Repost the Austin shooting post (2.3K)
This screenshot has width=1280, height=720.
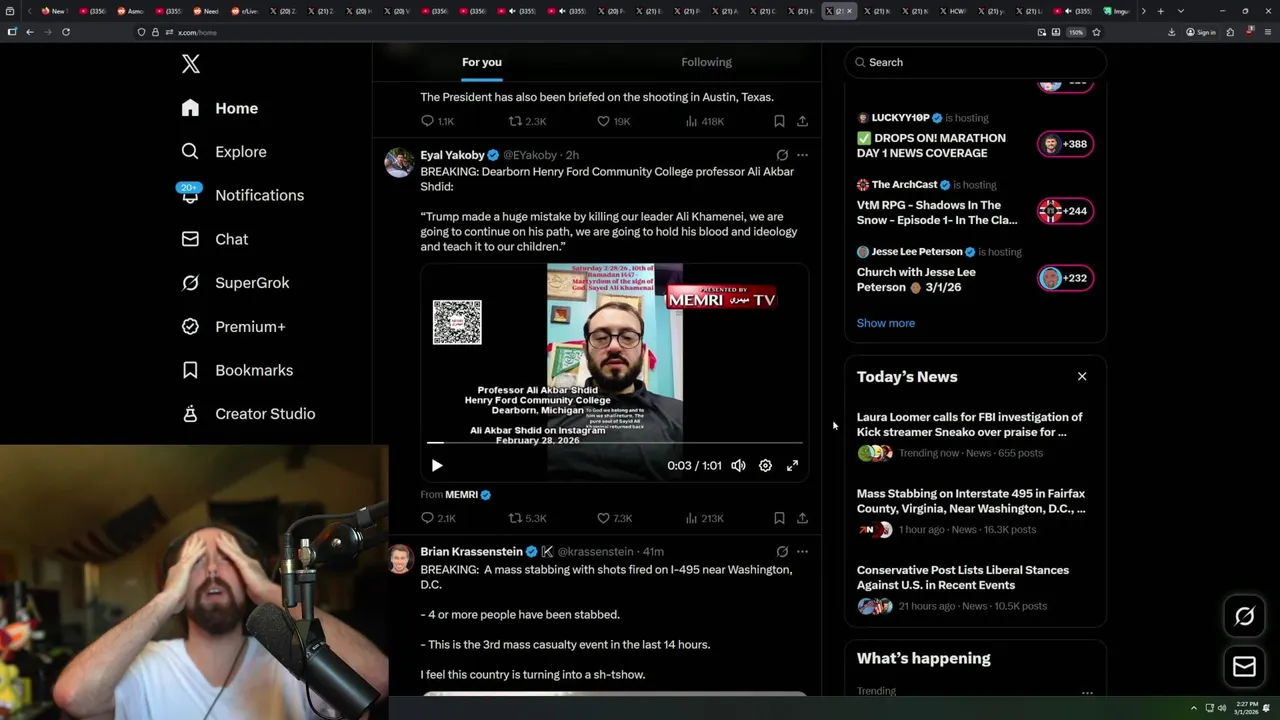click(x=527, y=121)
